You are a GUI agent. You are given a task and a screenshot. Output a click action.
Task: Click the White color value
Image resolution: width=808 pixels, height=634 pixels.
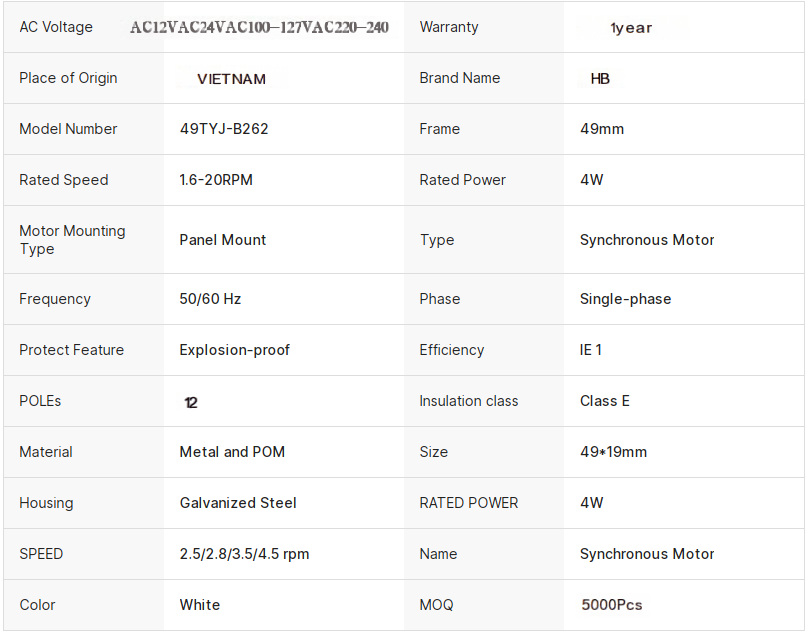(x=200, y=605)
